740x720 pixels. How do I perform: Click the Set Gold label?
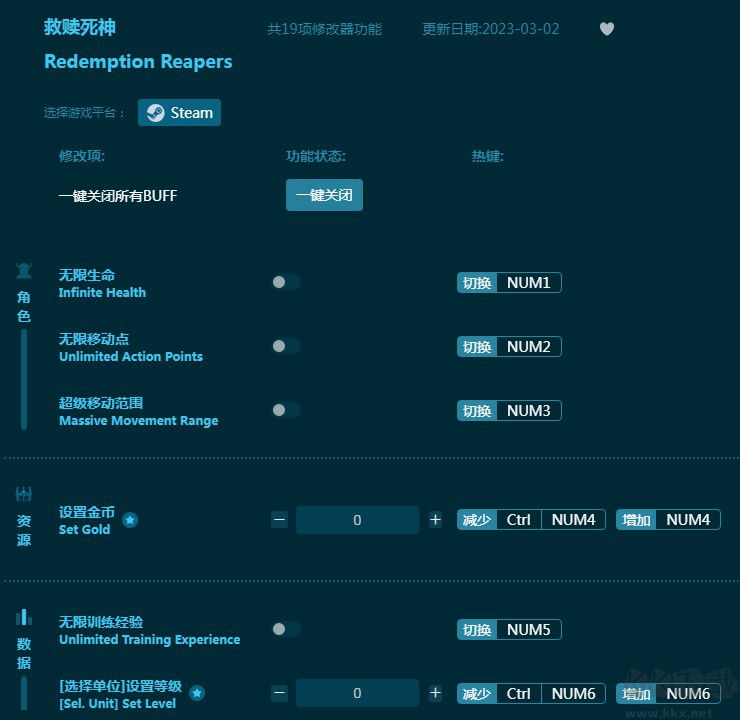tap(84, 529)
